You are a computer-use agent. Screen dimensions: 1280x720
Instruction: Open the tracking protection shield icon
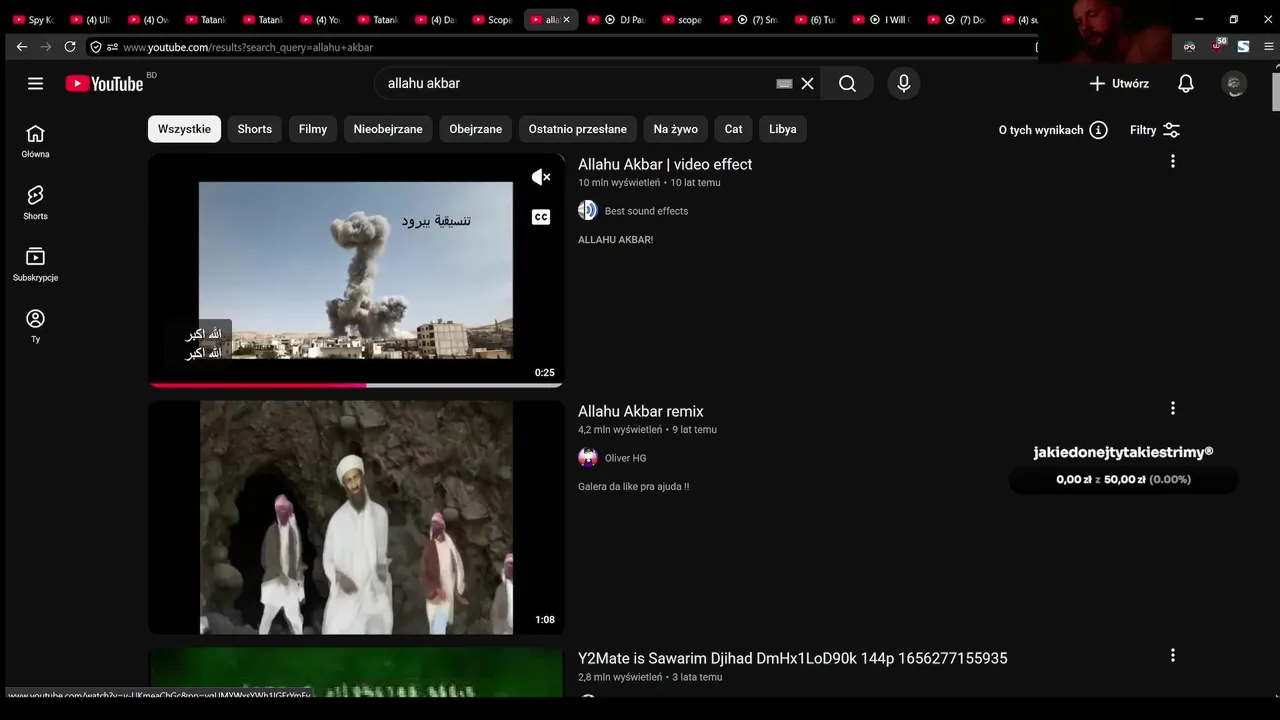pos(96,47)
